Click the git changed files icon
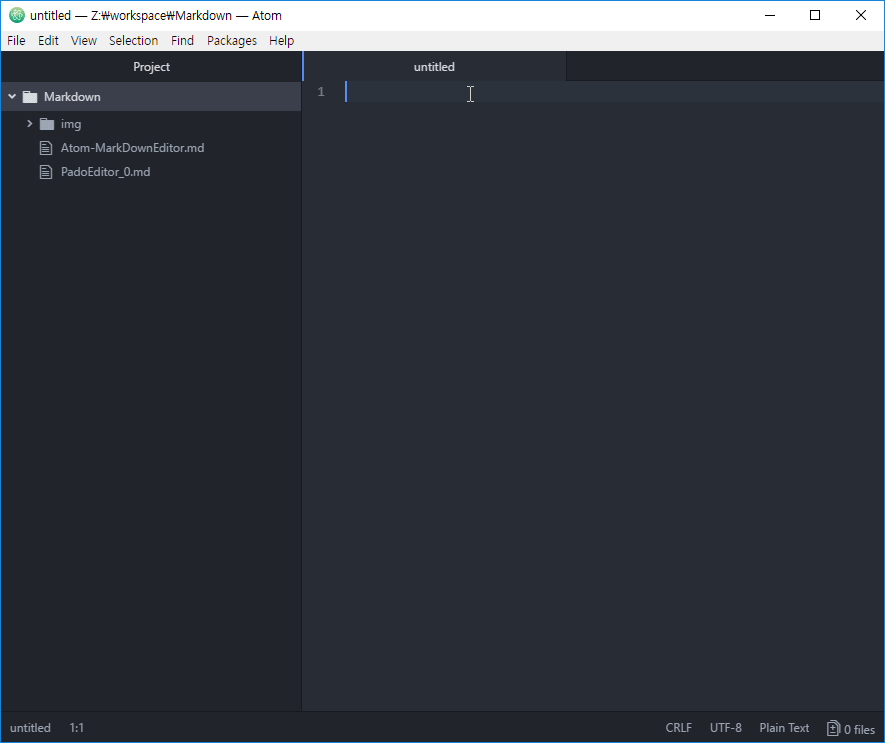The height and width of the screenshot is (743, 885). click(x=833, y=728)
